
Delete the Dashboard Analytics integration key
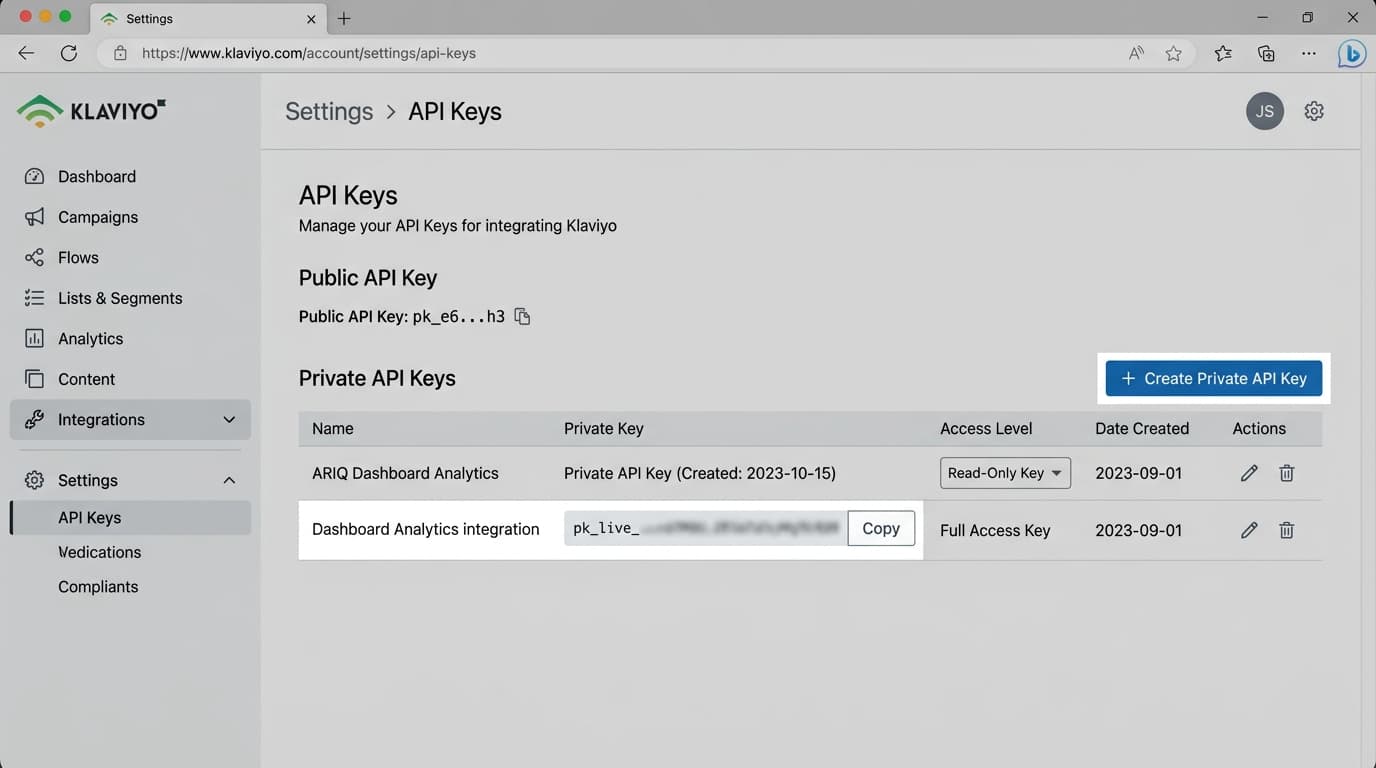coord(1287,530)
